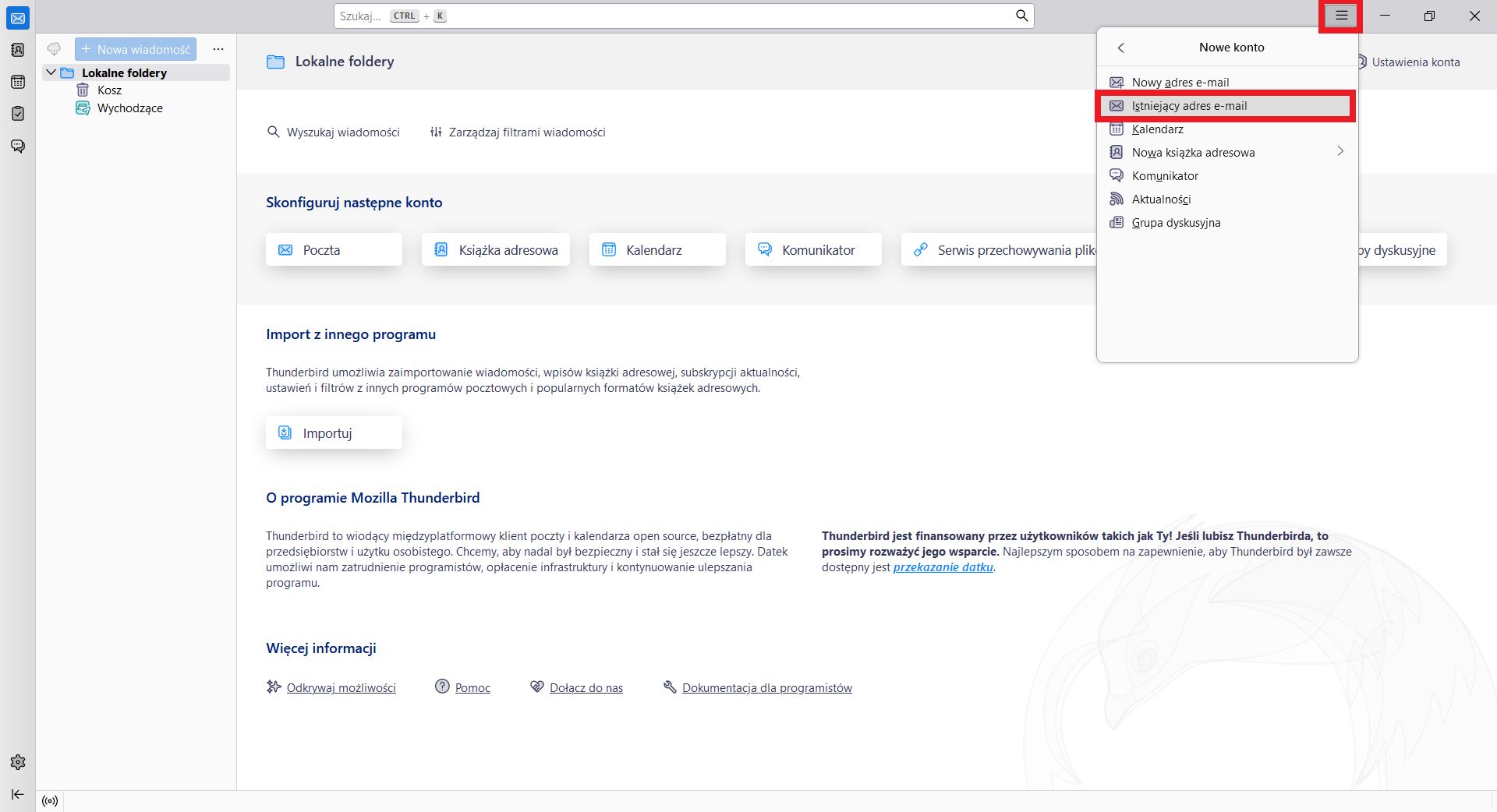Focus the Szukaj search field
1497x812 pixels.
pos(684,16)
